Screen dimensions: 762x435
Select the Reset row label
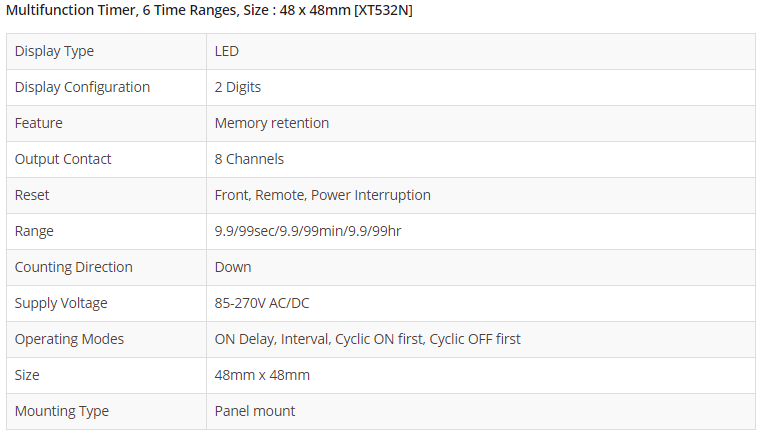[x=32, y=195]
